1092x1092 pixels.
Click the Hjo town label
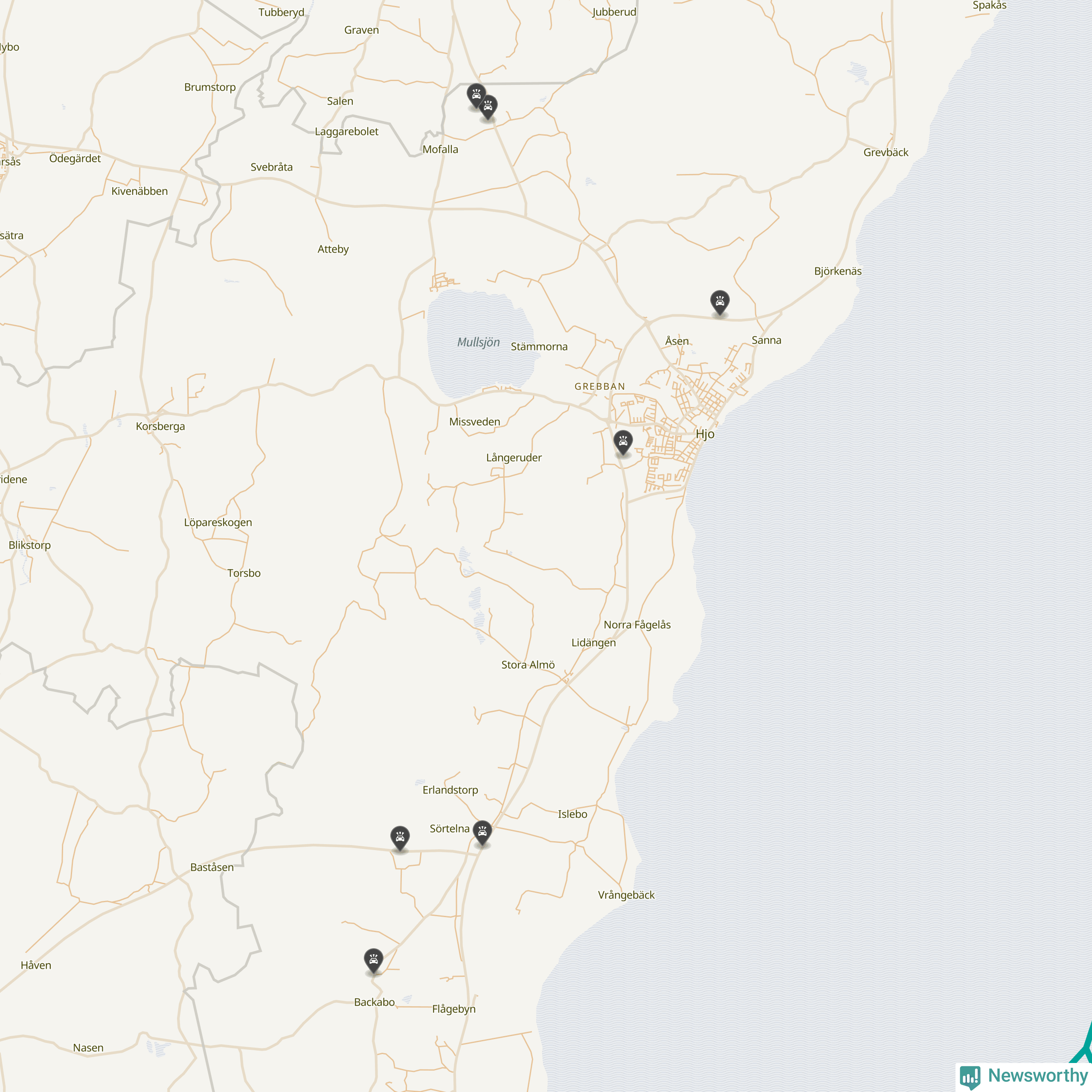click(705, 434)
